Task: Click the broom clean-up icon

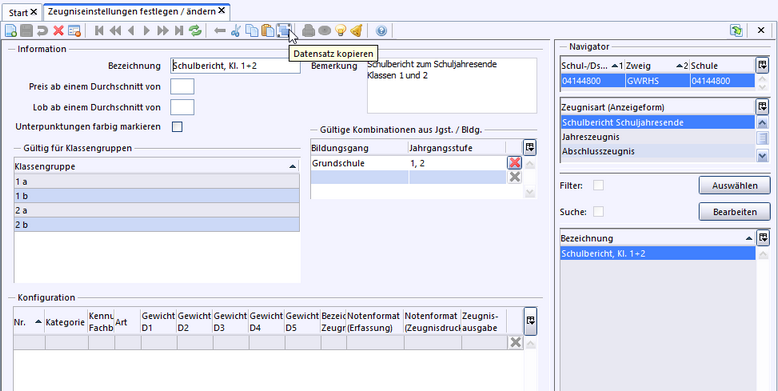Action: click(x=356, y=31)
